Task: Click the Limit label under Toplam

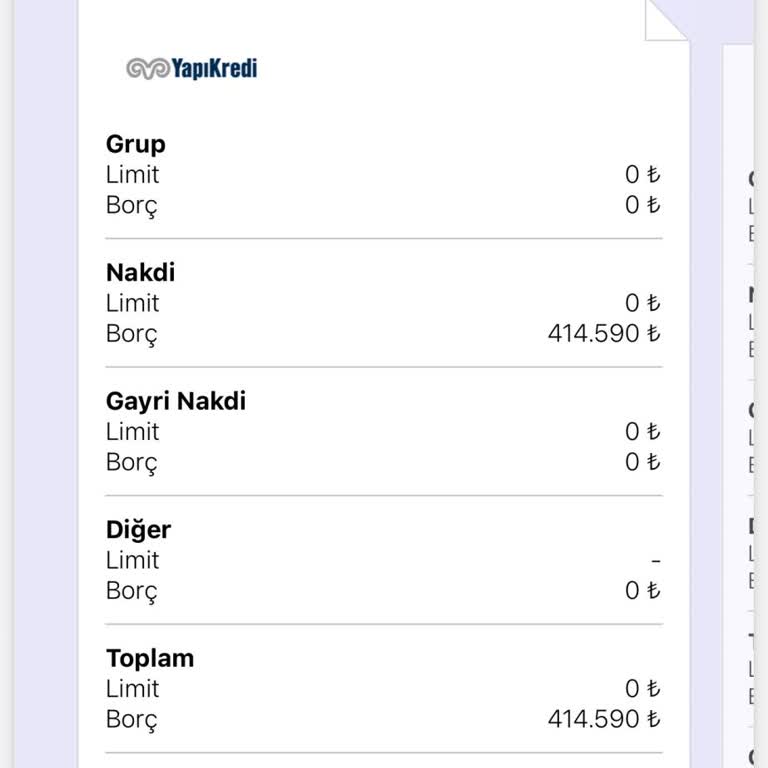Action: [x=133, y=689]
